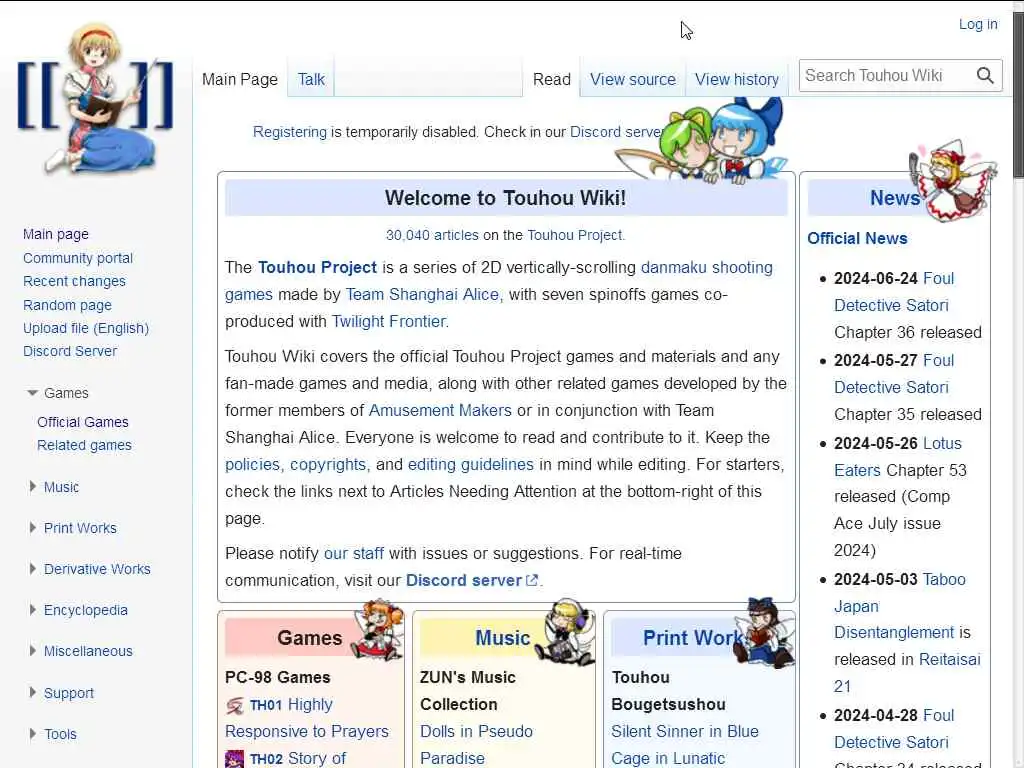Open Upload file (English) link
This screenshot has height=768, width=1024.
tap(86, 328)
